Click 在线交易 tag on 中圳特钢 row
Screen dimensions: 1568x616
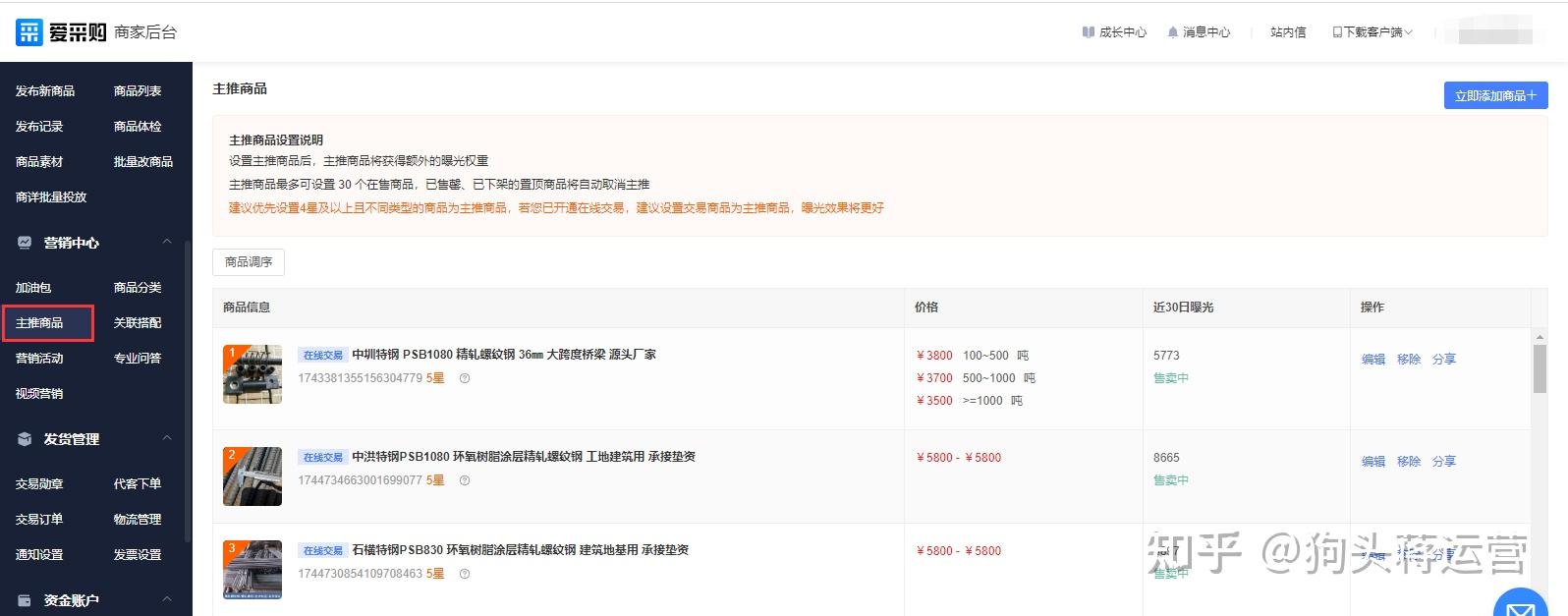pos(323,356)
